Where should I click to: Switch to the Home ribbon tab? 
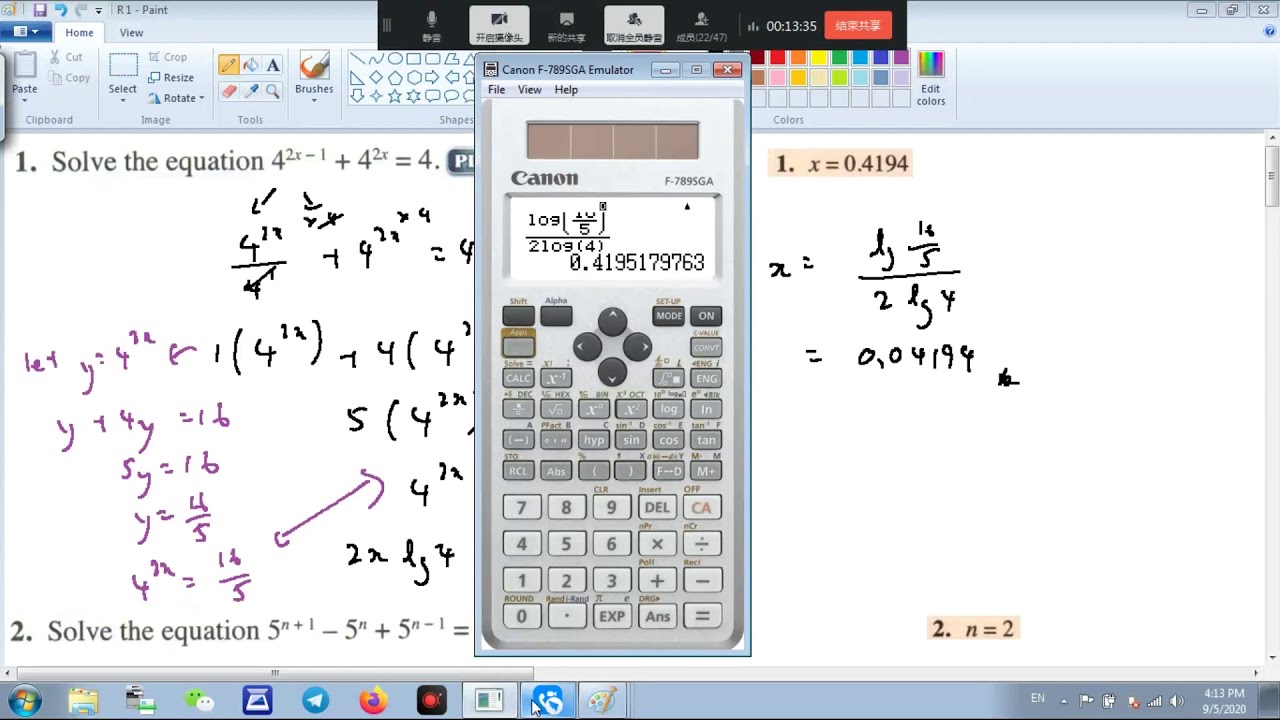[79, 32]
